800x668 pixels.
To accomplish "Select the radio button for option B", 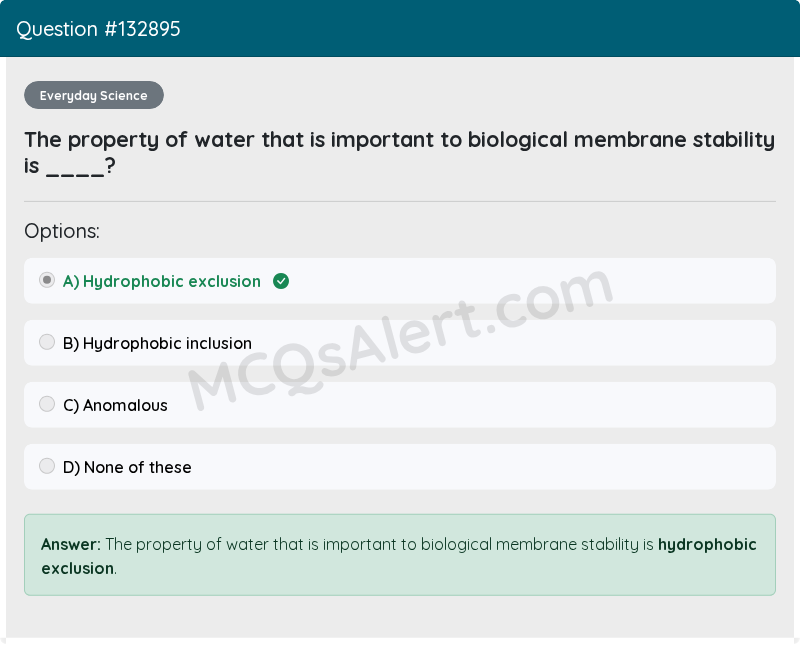I will pyautogui.click(x=47, y=342).
